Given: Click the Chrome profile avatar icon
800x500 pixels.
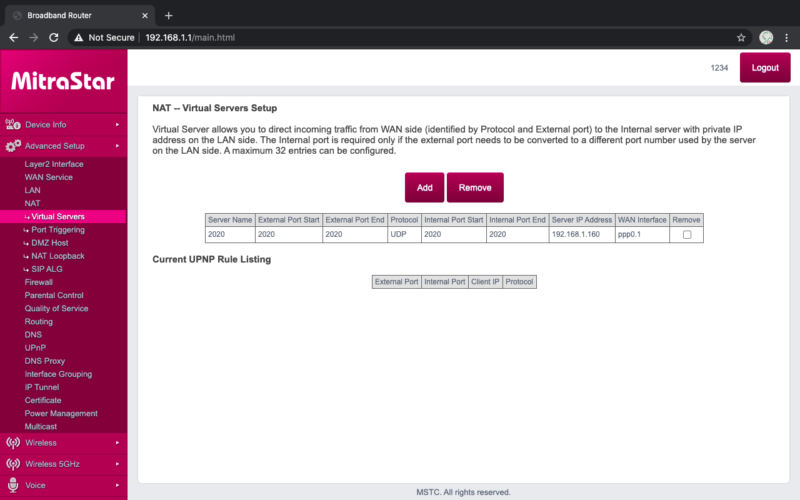Looking at the screenshot, I should 766,37.
